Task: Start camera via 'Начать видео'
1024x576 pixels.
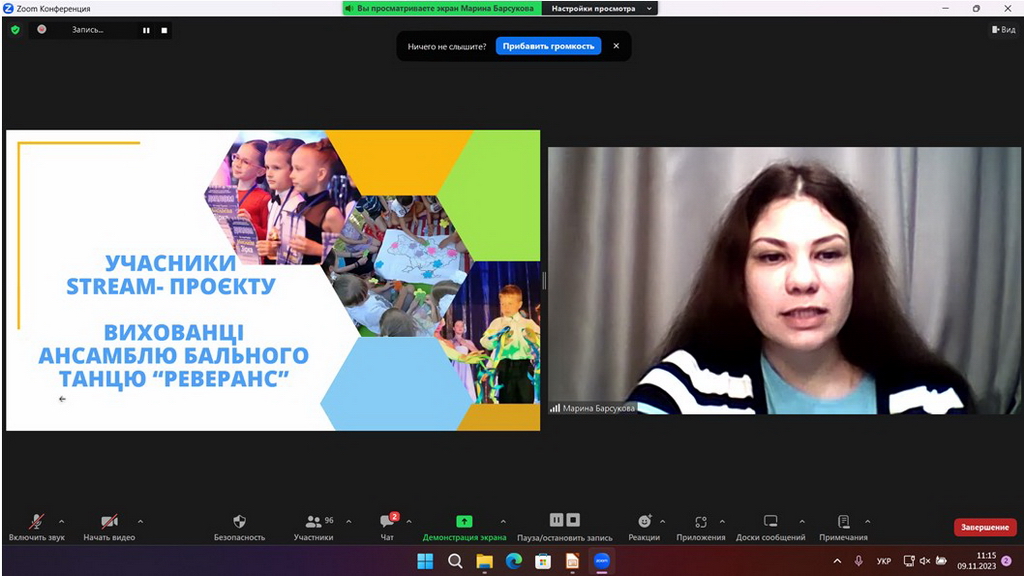Action: (x=108, y=522)
